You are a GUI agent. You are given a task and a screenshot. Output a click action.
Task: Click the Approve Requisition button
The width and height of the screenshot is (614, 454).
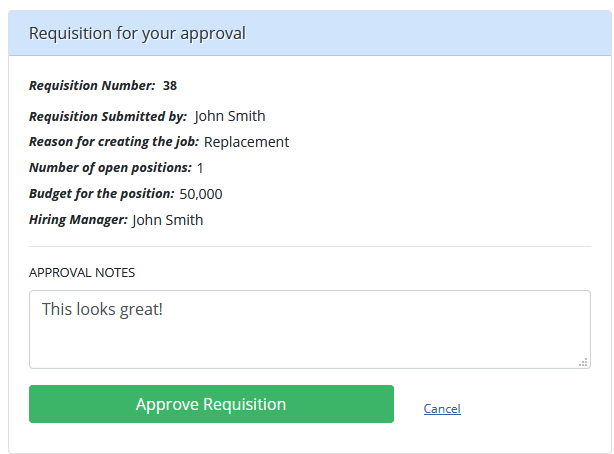click(211, 404)
